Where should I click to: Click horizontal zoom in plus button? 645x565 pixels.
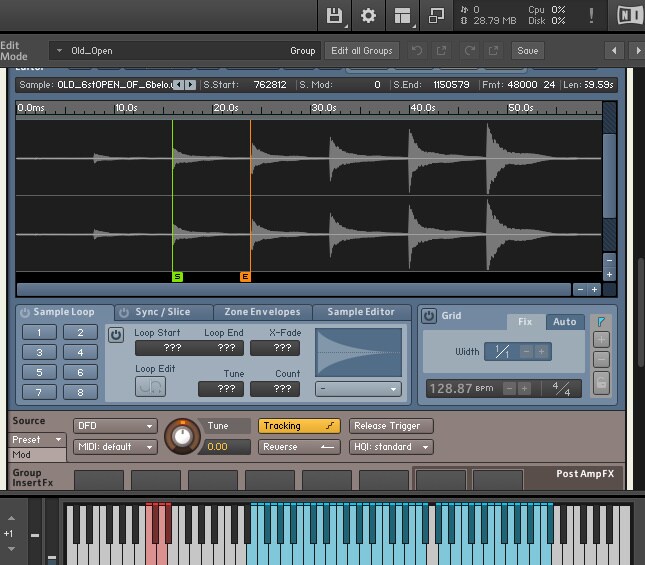(x=594, y=289)
